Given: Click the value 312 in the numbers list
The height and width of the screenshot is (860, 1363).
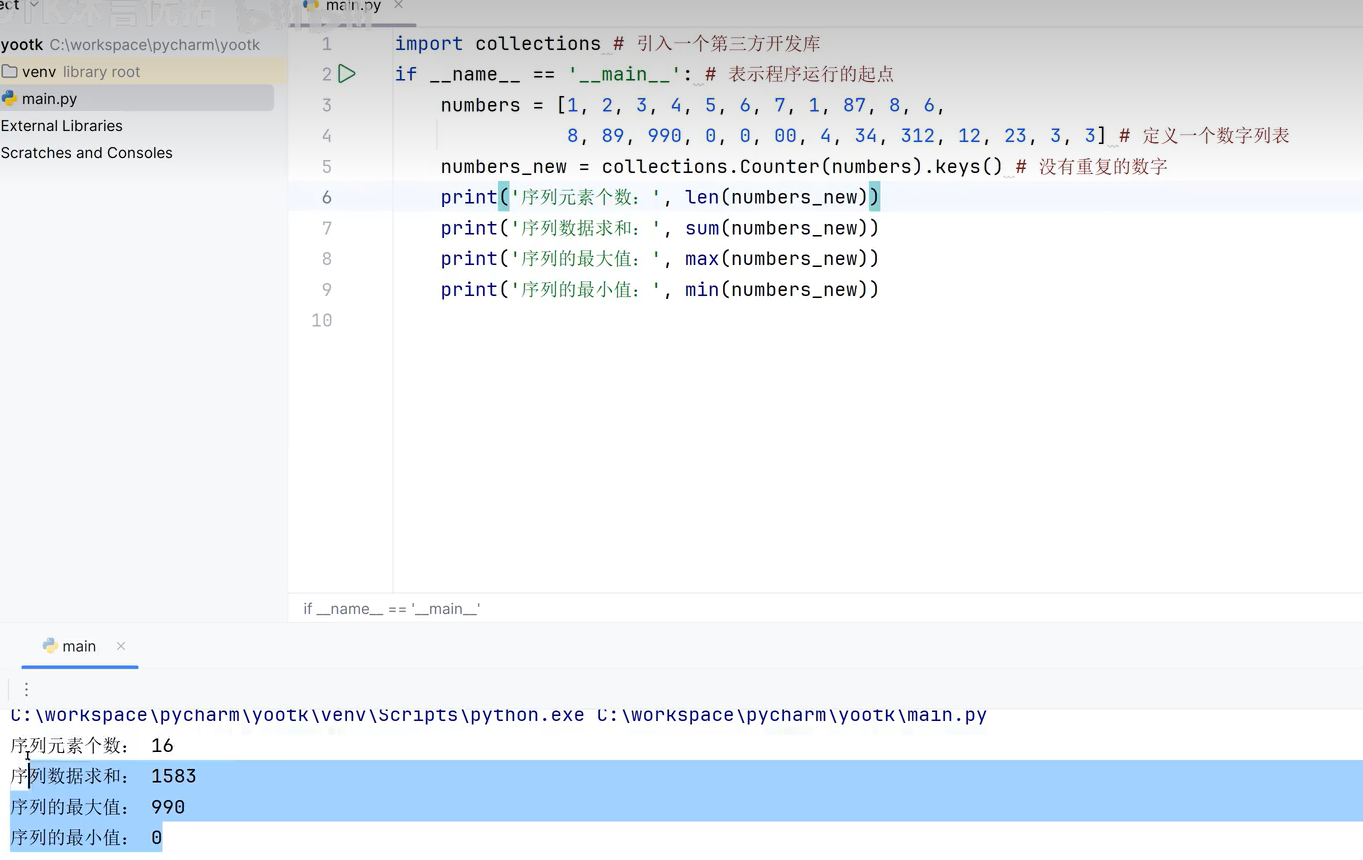Looking at the screenshot, I should 917,136.
